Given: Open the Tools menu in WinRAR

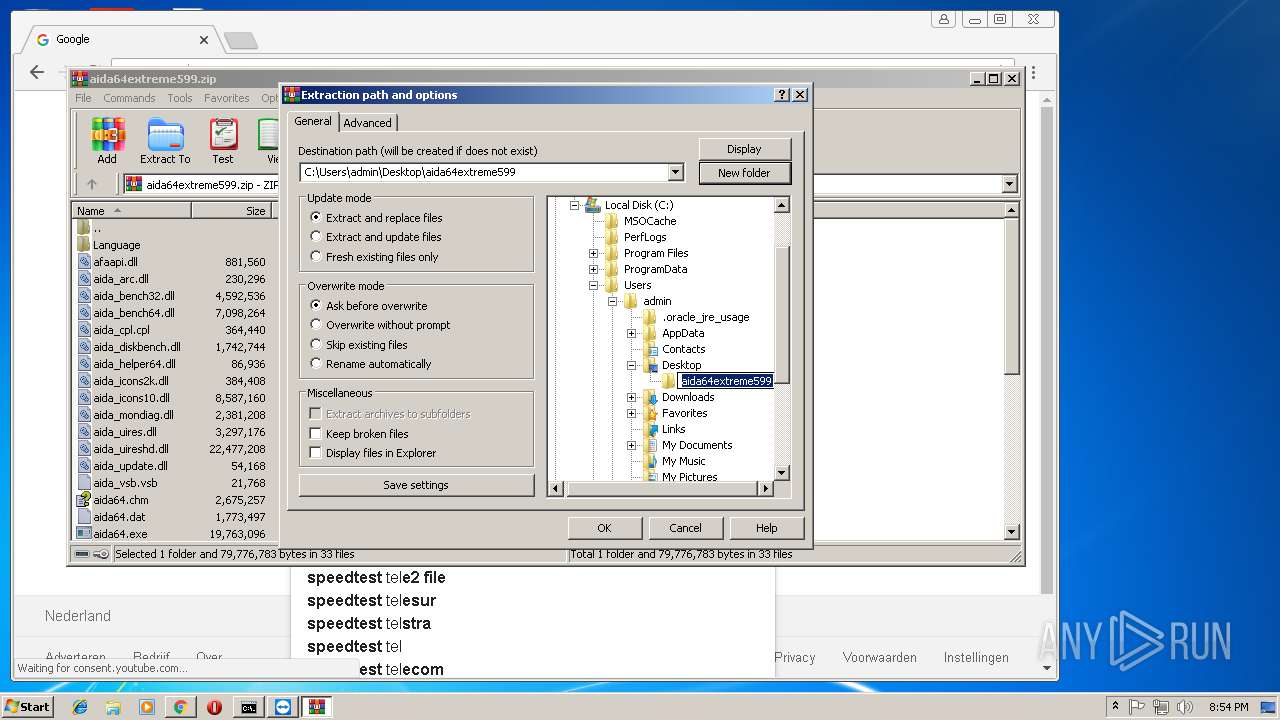Looking at the screenshot, I should (x=180, y=98).
